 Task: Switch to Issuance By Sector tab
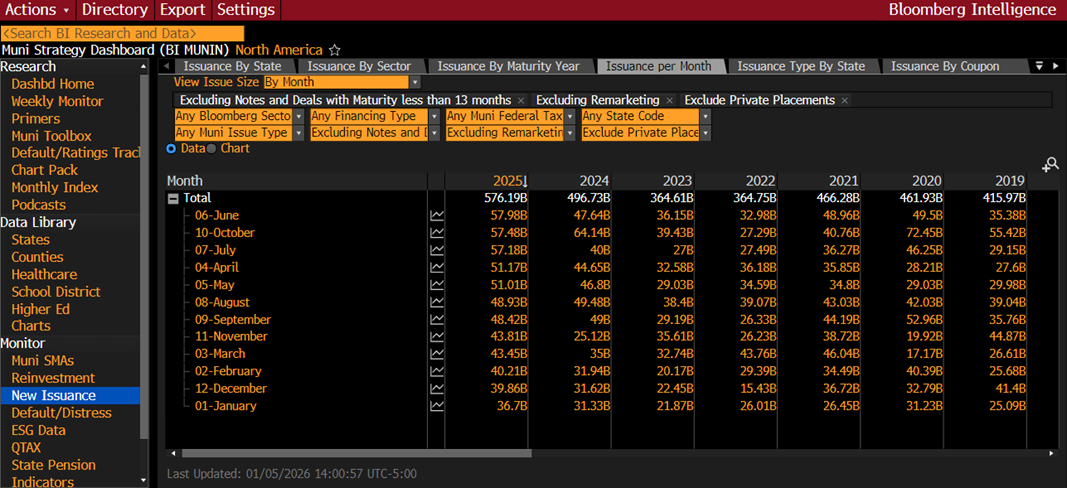(359, 66)
